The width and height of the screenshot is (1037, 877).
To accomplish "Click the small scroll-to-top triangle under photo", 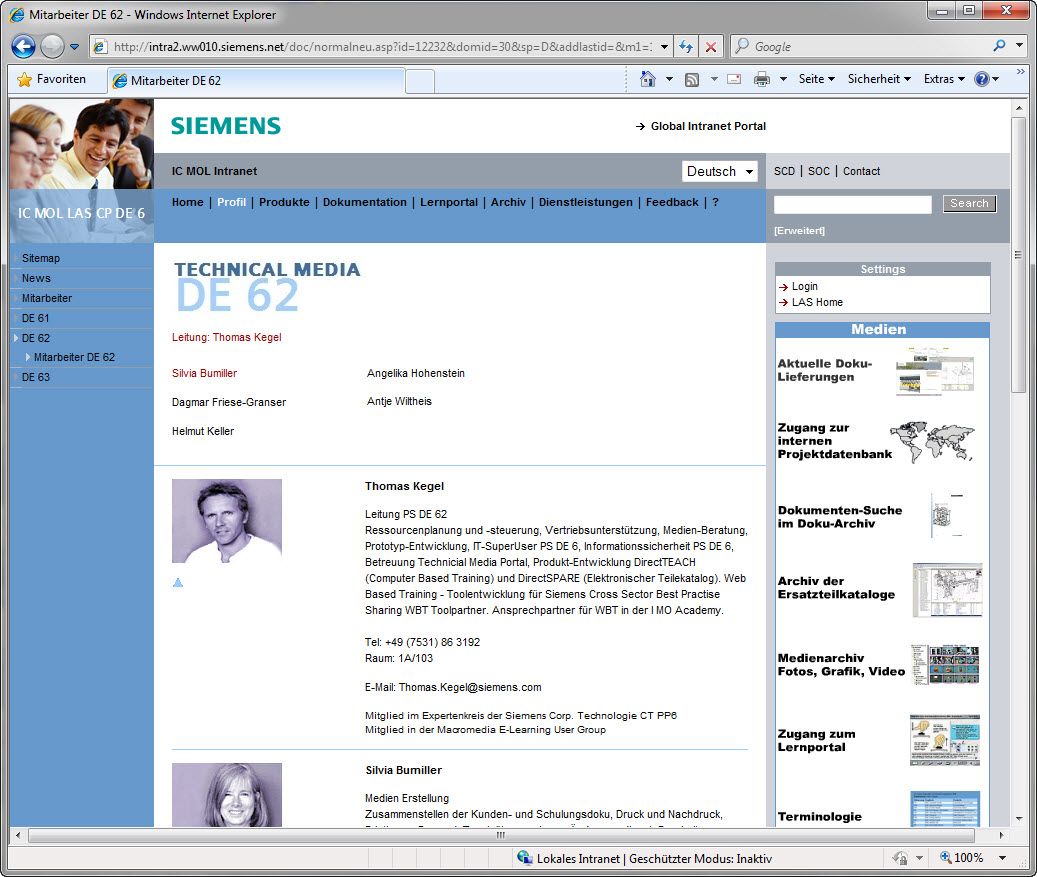I will 178,582.
